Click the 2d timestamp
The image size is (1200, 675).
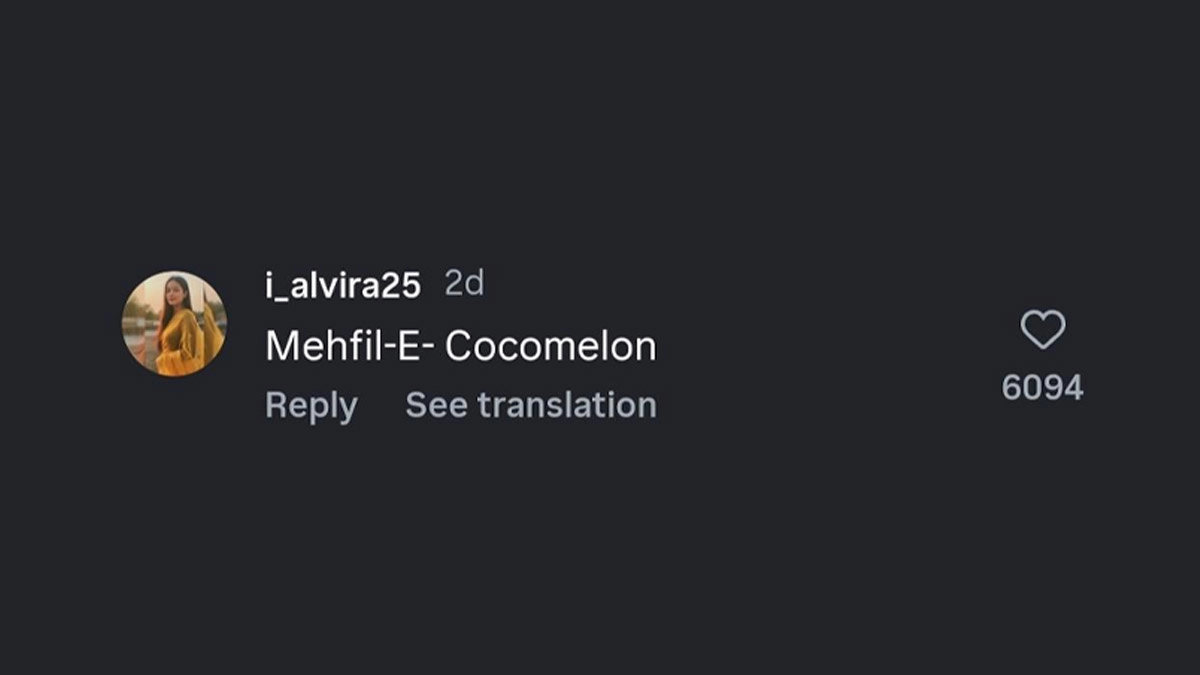coord(464,285)
